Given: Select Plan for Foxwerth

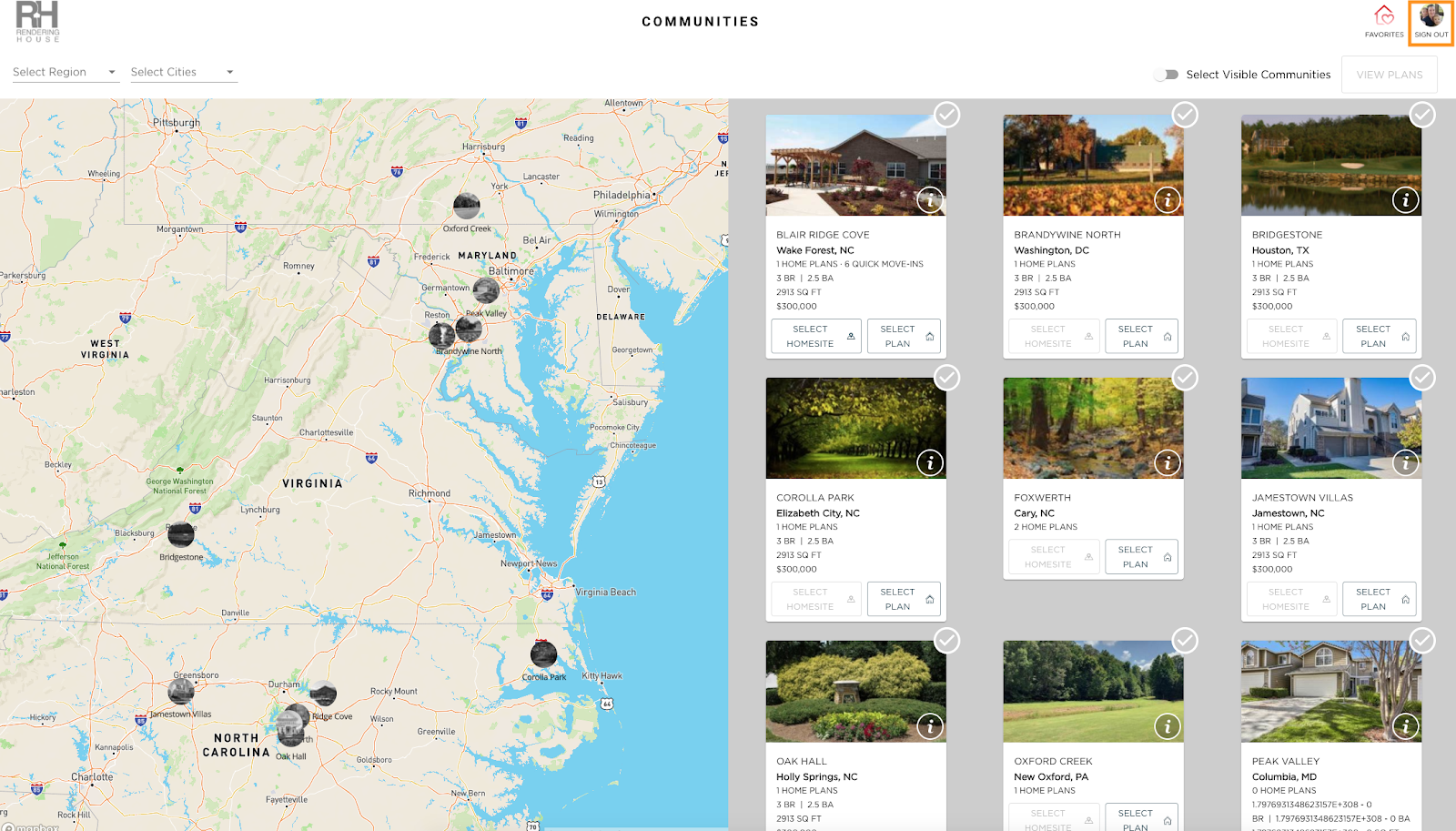Looking at the screenshot, I should (1141, 557).
